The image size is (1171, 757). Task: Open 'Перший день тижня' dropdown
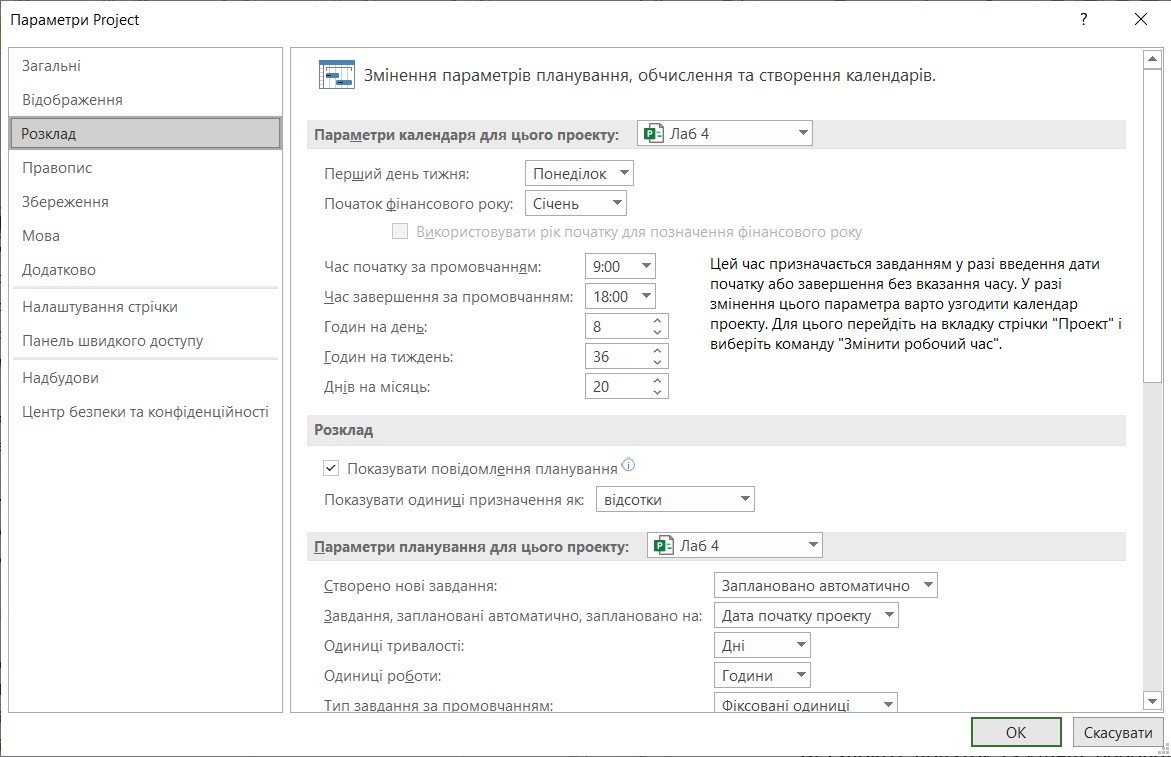(x=579, y=173)
